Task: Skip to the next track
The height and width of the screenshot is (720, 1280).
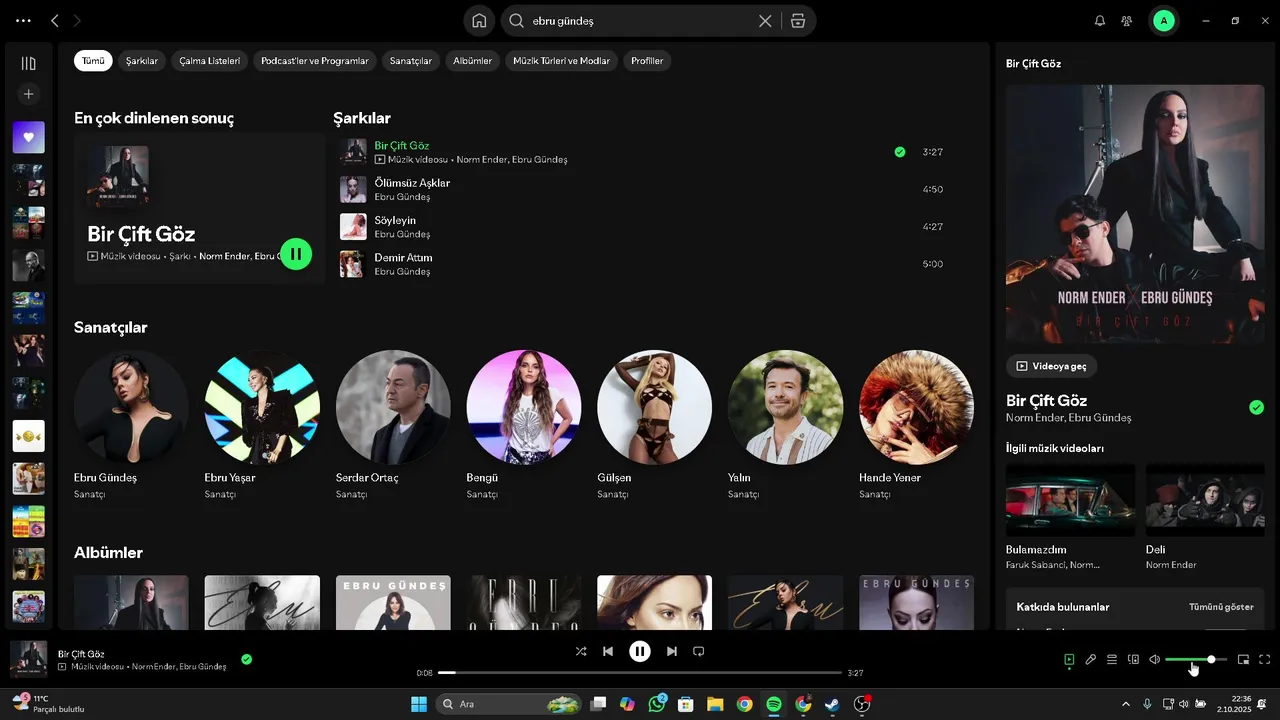Action: click(x=672, y=651)
